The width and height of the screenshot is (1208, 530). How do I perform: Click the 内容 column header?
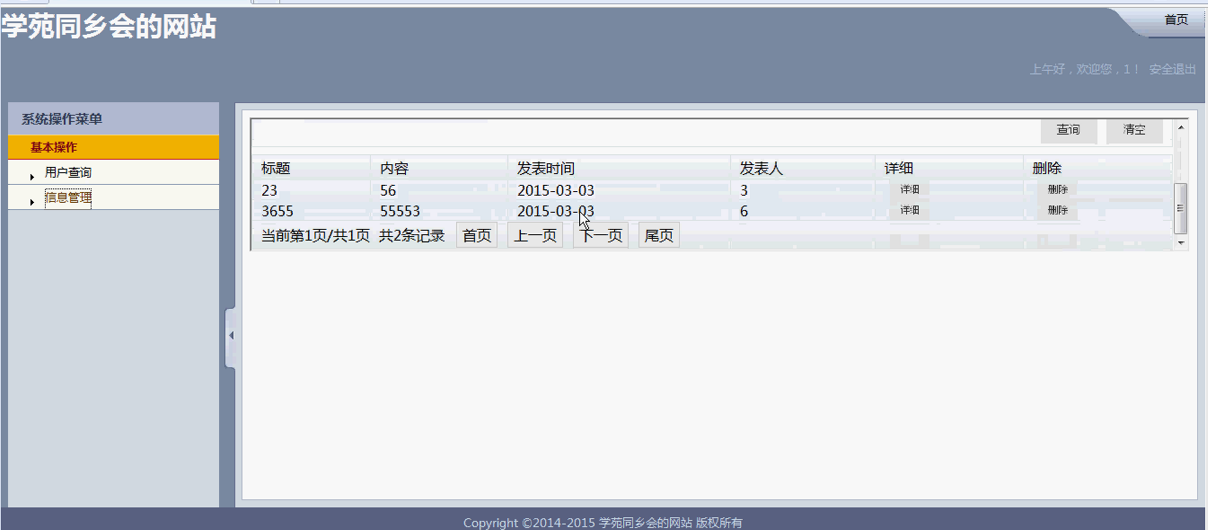point(394,169)
